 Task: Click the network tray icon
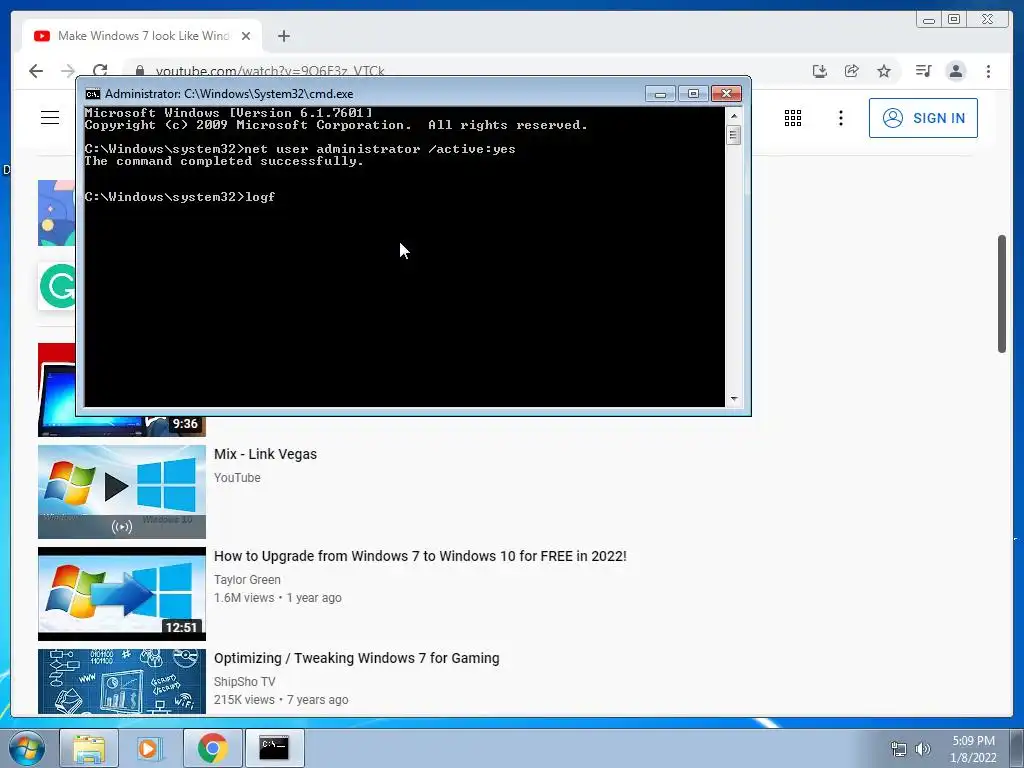pyautogui.click(x=899, y=749)
